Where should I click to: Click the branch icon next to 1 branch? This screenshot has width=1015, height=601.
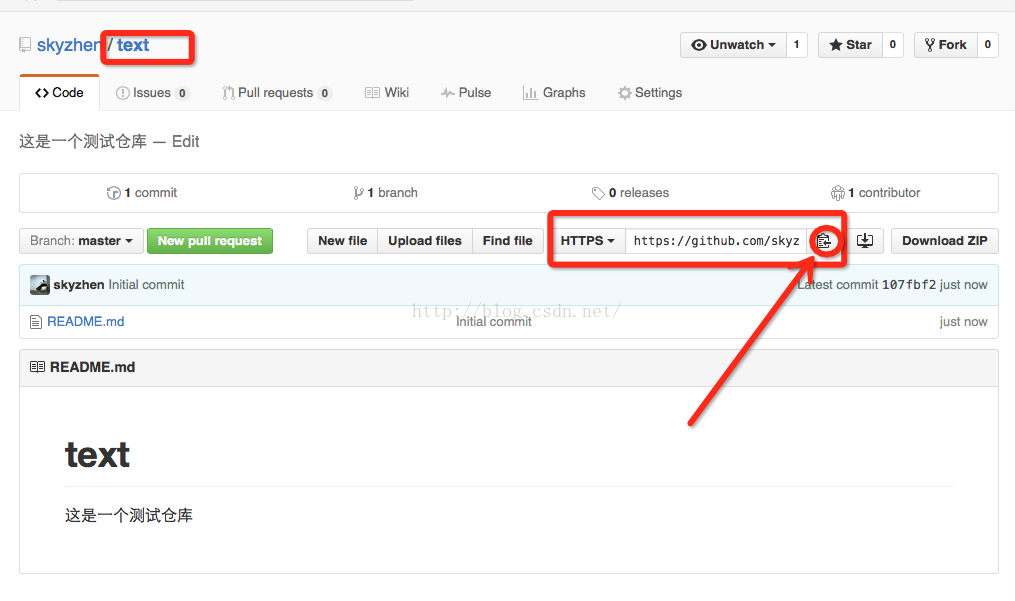358,193
